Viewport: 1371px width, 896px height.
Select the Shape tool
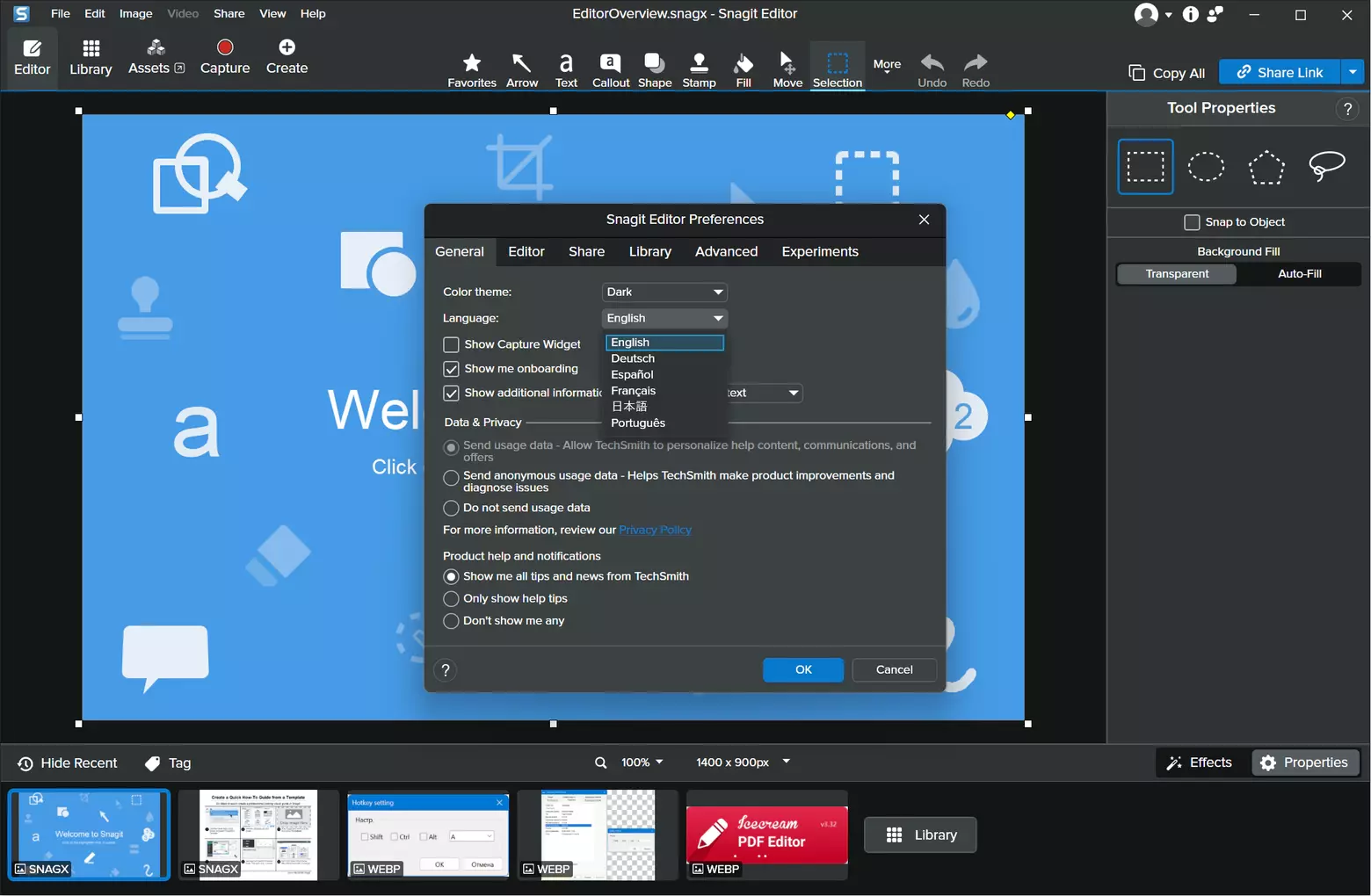pyautogui.click(x=655, y=70)
